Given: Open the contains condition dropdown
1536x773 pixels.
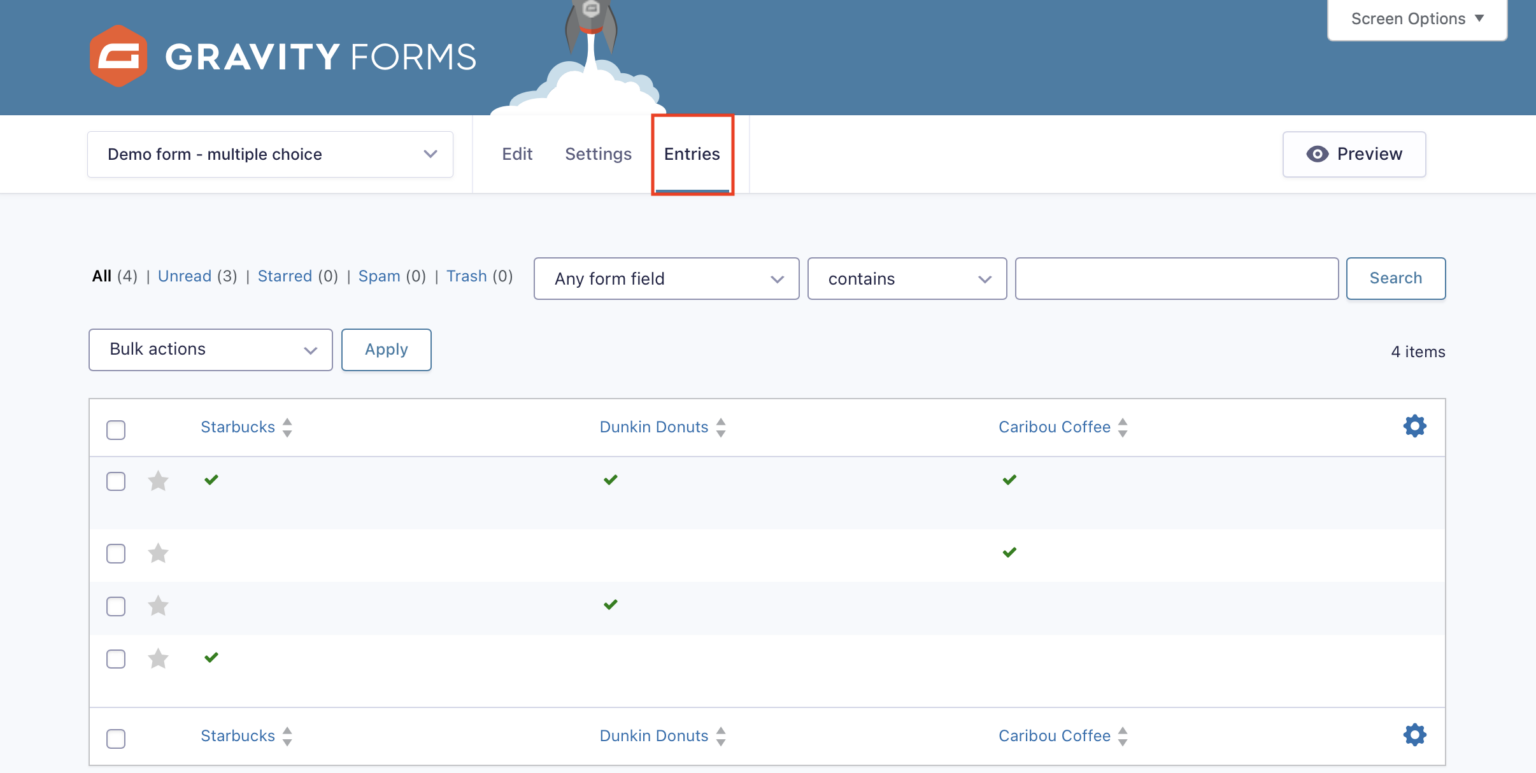Looking at the screenshot, I should 905,278.
